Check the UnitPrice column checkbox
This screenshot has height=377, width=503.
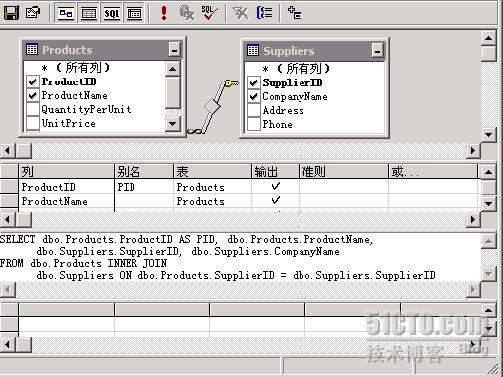[x=33, y=123]
